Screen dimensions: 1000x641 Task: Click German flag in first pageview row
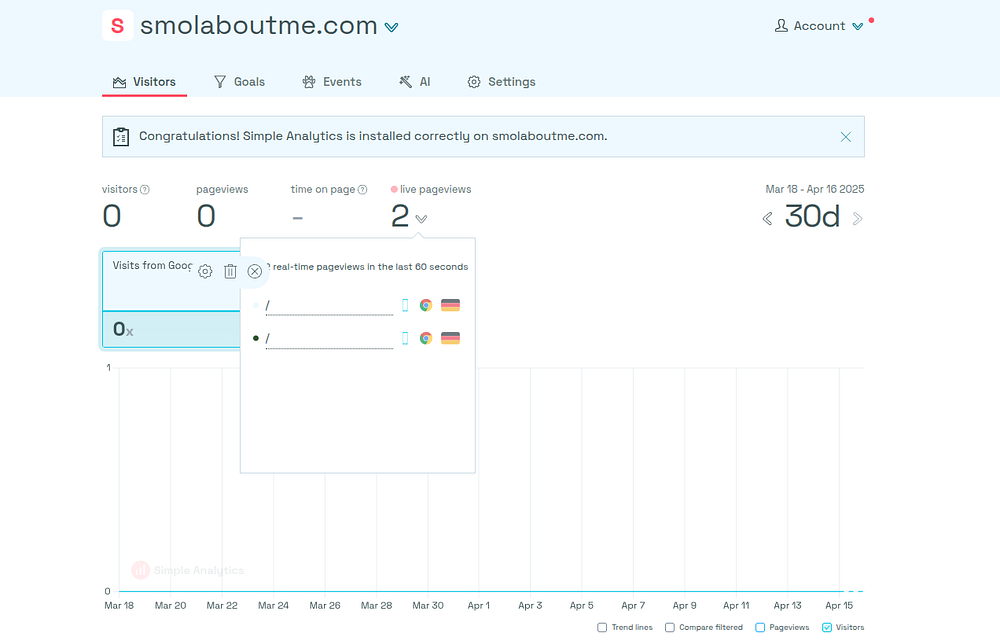pos(450,306)
